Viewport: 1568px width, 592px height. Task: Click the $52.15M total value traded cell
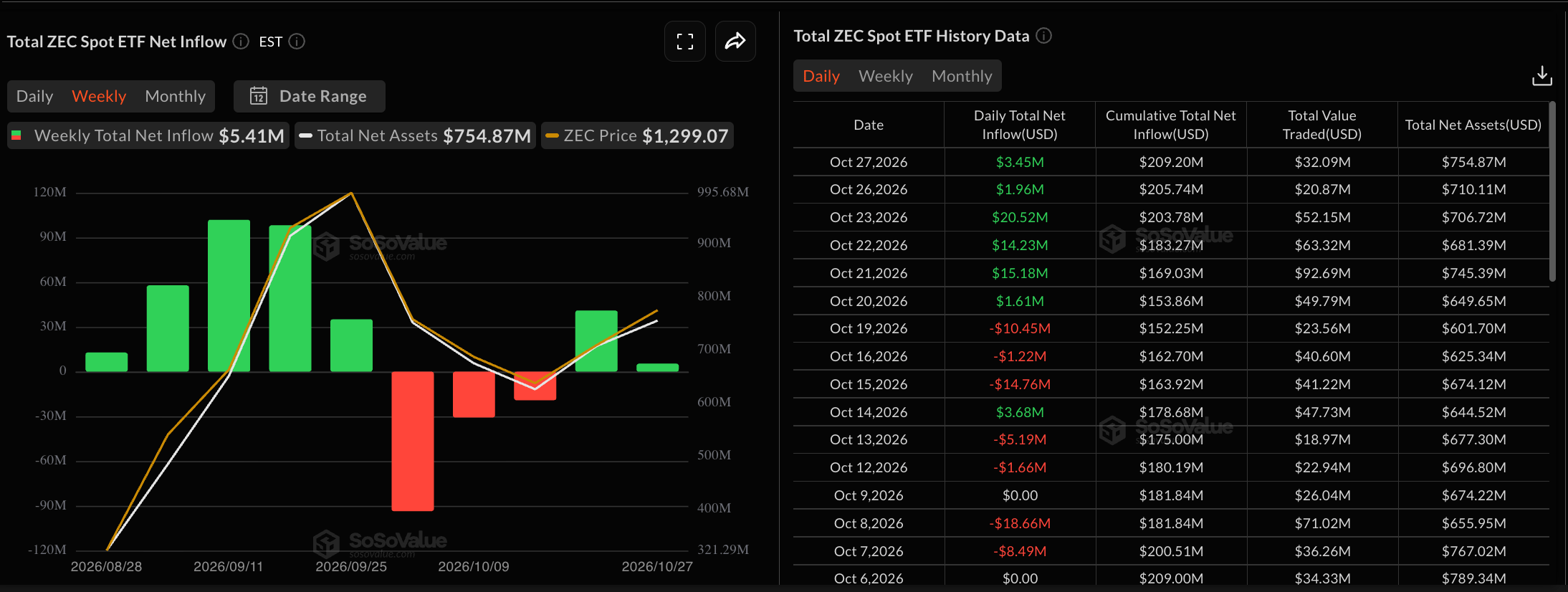tap(1322, 217)
